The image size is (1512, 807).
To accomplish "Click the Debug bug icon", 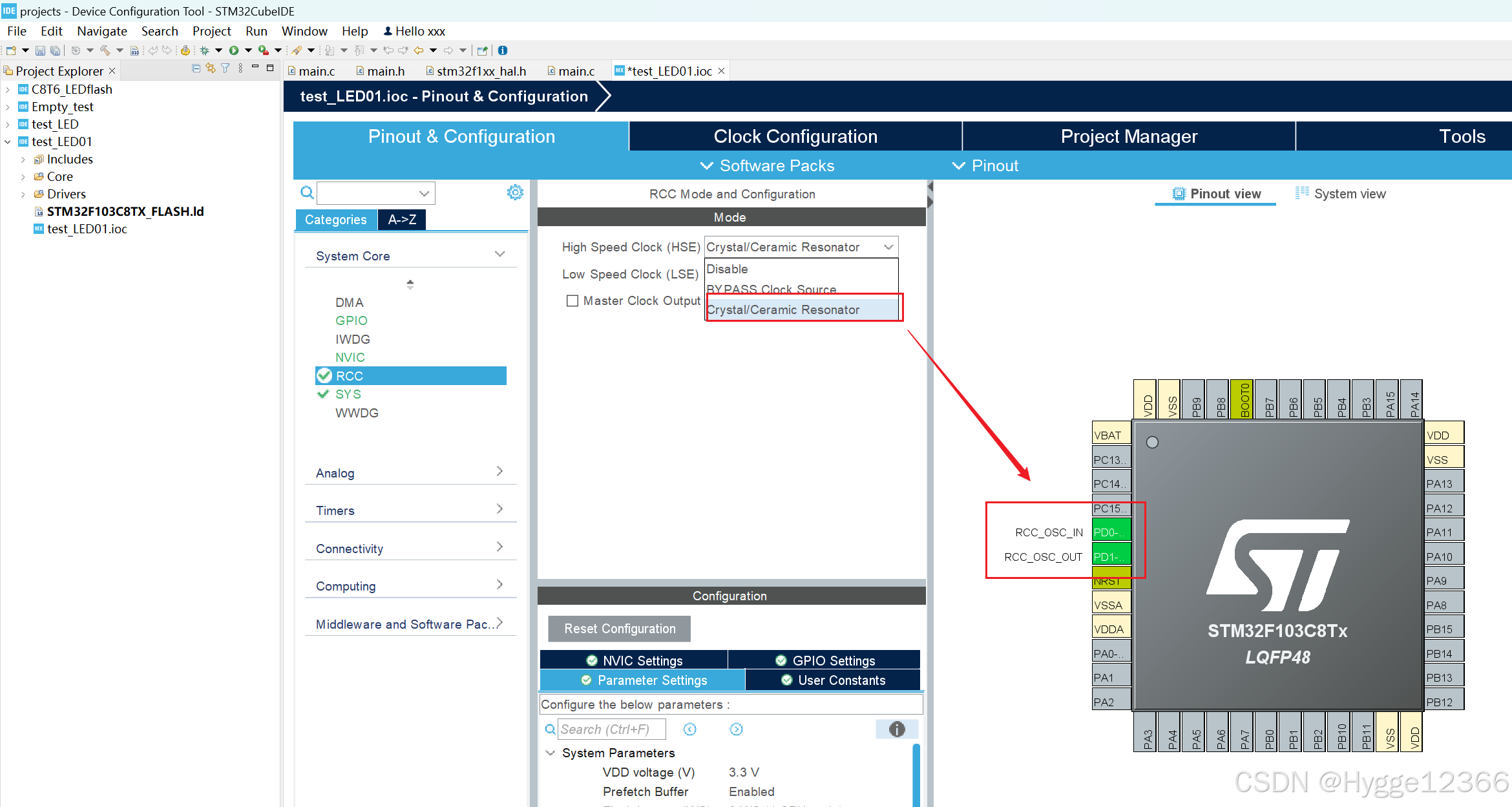I will [x=204, y=50].
